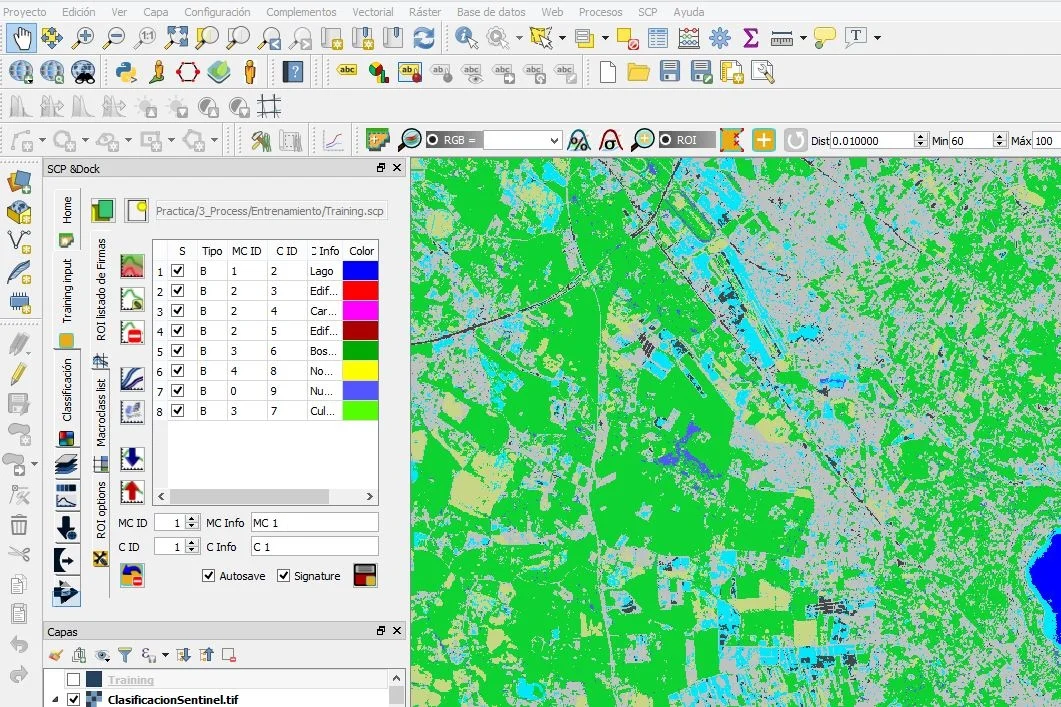Click the filter legend funnel icon in Capas
This screenshot has height=707, width=1061.
tap(125, 655)
